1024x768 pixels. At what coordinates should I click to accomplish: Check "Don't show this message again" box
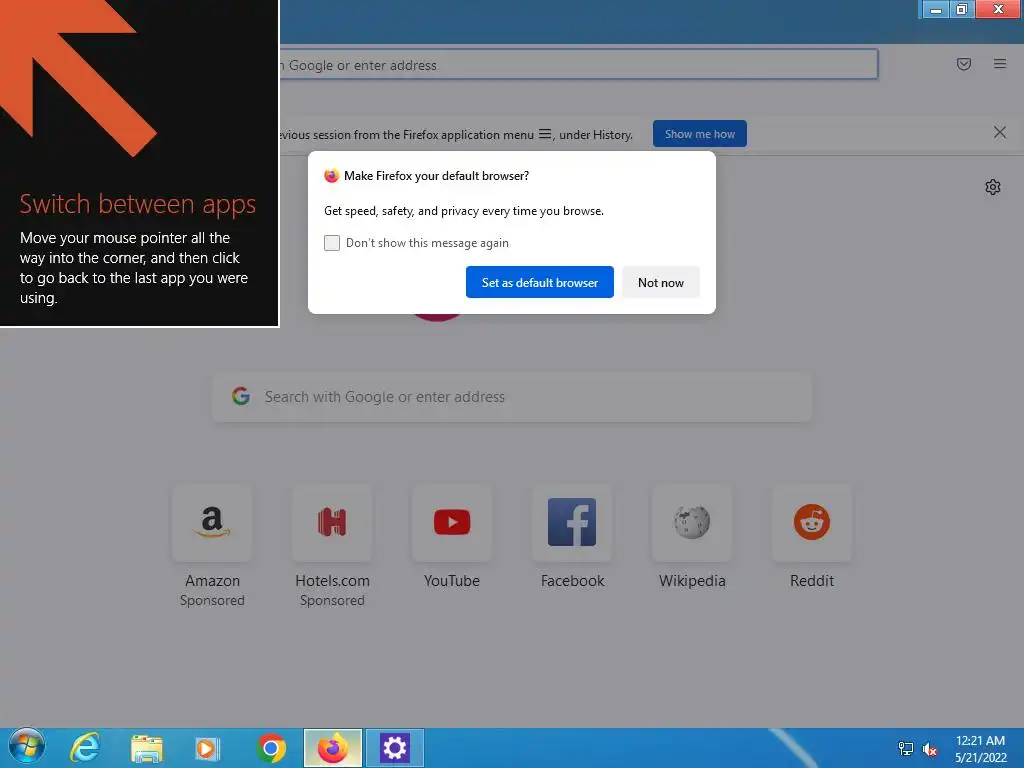(x=332, y=243)
